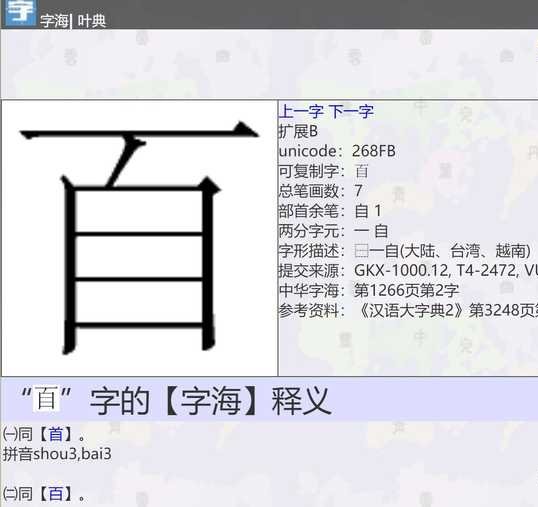Open the 首 link in definition one
Image resolution: width=538 pixels, height=507 pixels.
pyautogui.click(x=56, y=435)
